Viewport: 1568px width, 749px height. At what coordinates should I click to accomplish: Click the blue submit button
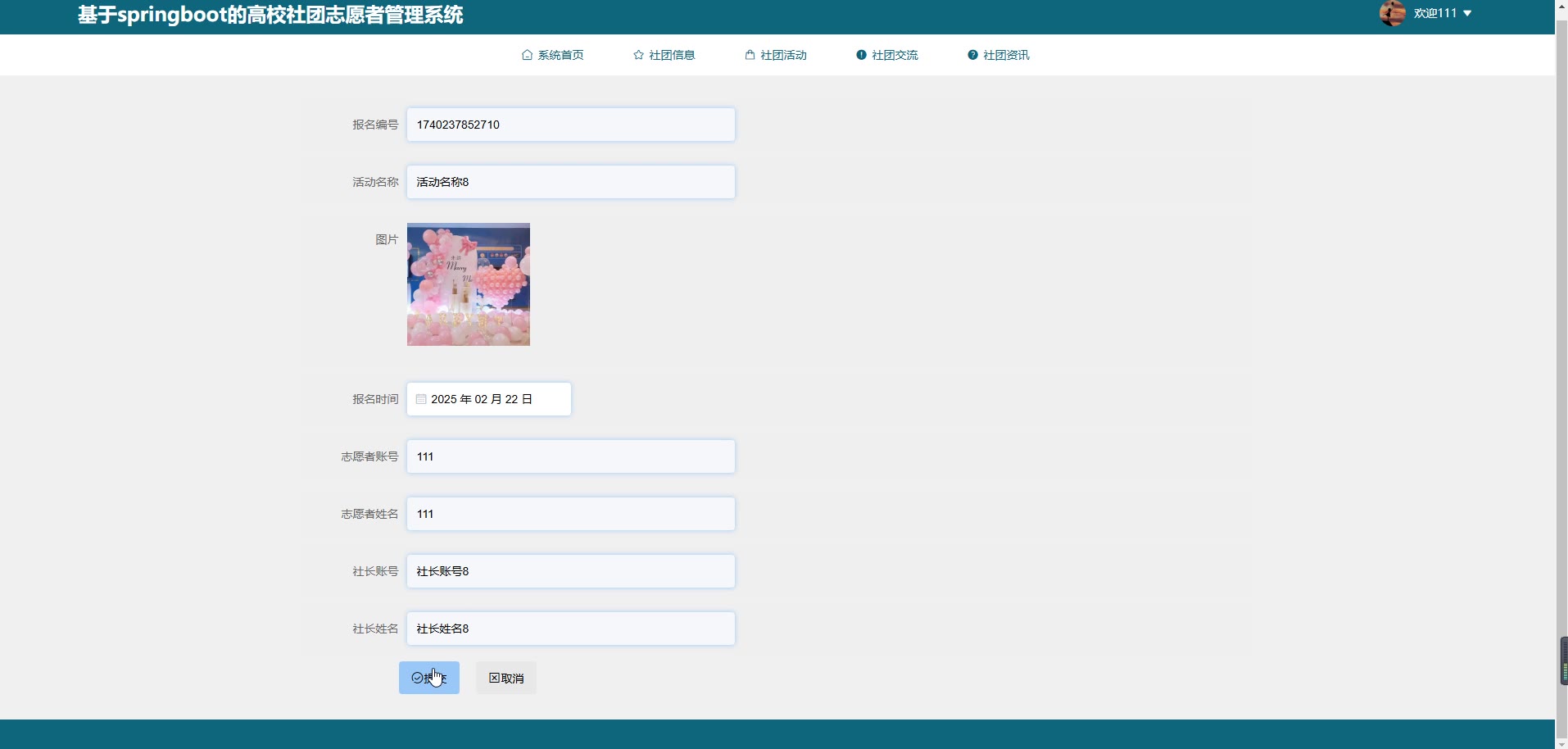point(429,678)
